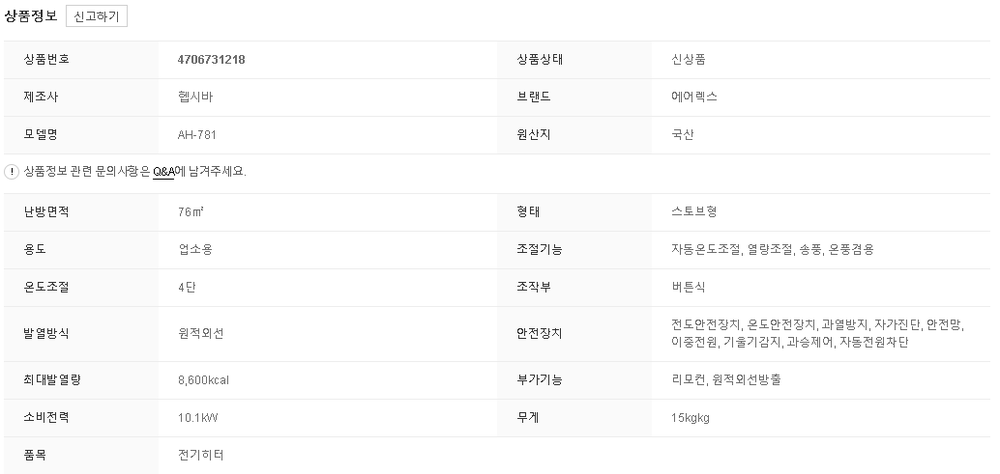Click the power consumption value 10.1kW
The height and width of the screenshot is (474, 1000).
tap(198, 417)
